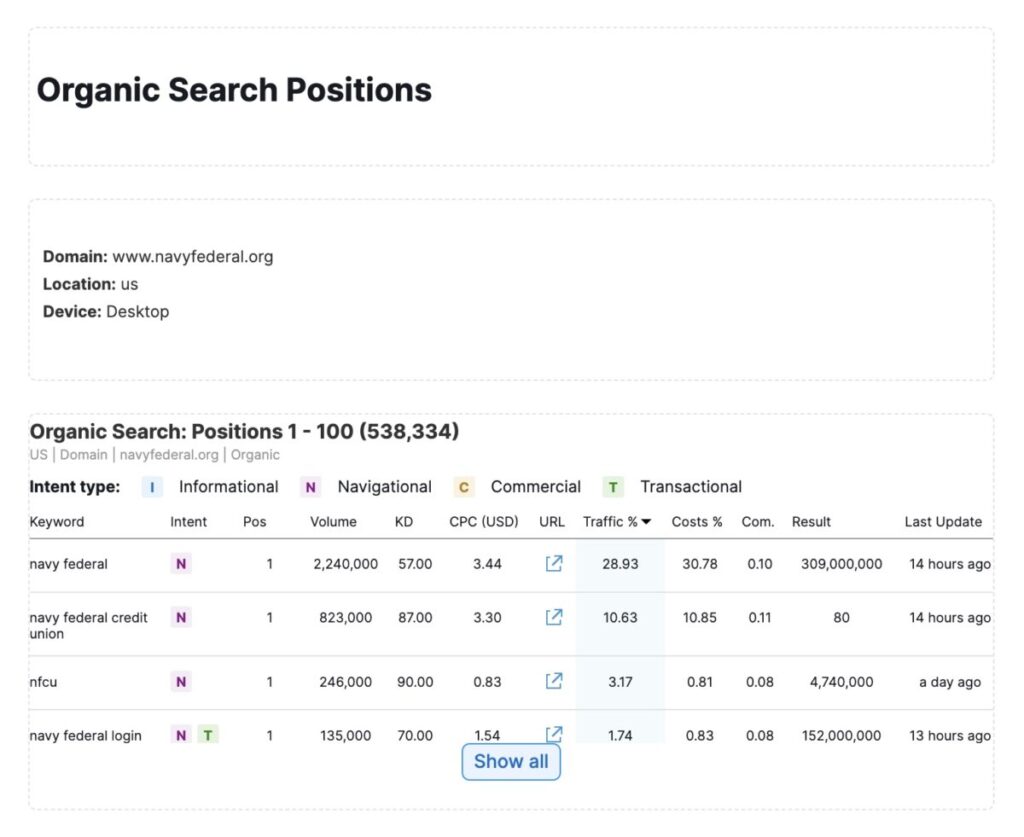Click traffic percentage 28.93
This screenshot has height=837, width=1024.
tap(620, 564)
